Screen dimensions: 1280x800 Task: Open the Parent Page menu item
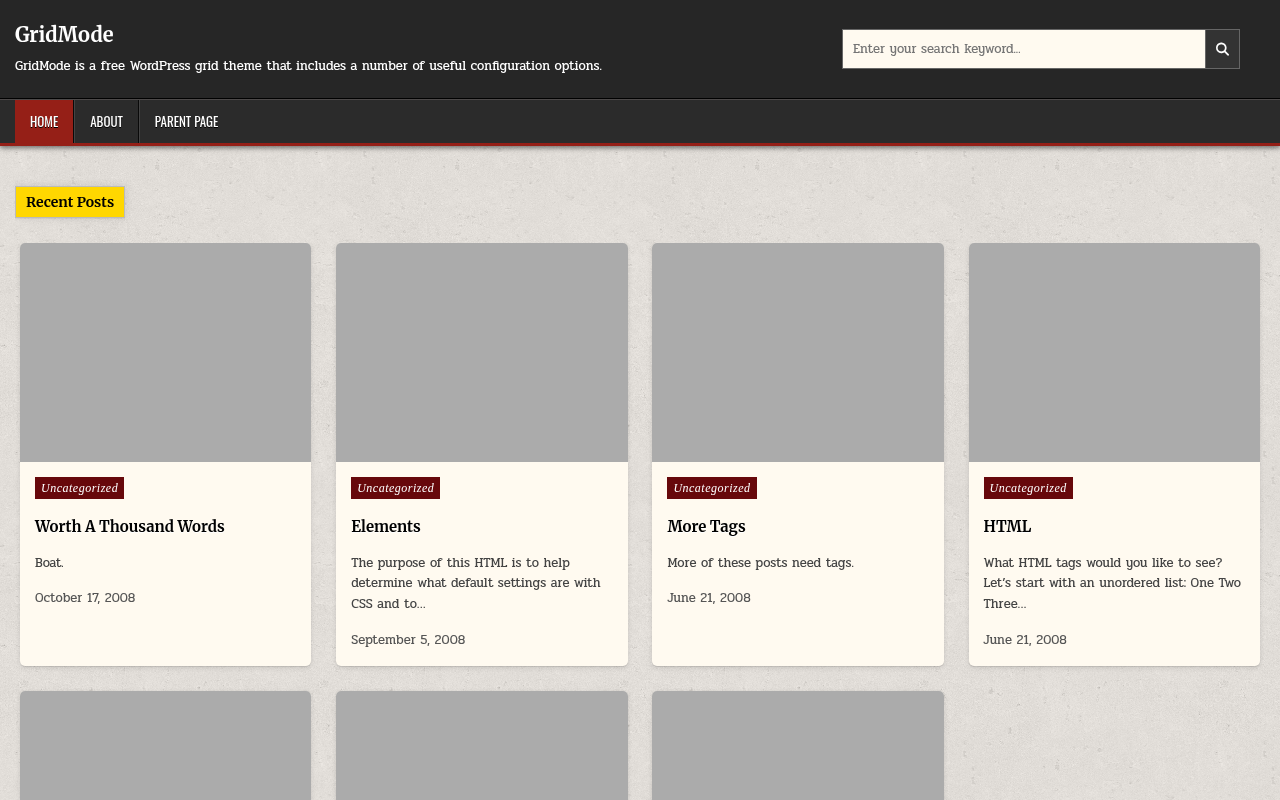tap(186, 122)
